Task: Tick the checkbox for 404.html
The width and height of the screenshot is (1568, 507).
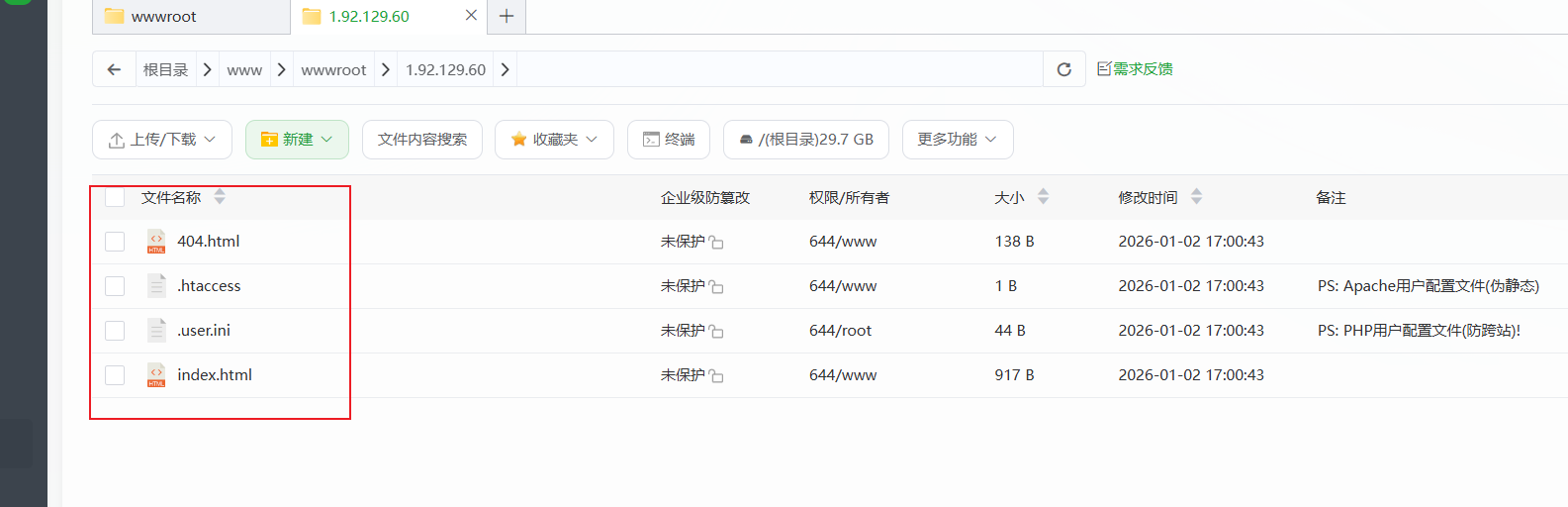Action: (x=115, y=242)
